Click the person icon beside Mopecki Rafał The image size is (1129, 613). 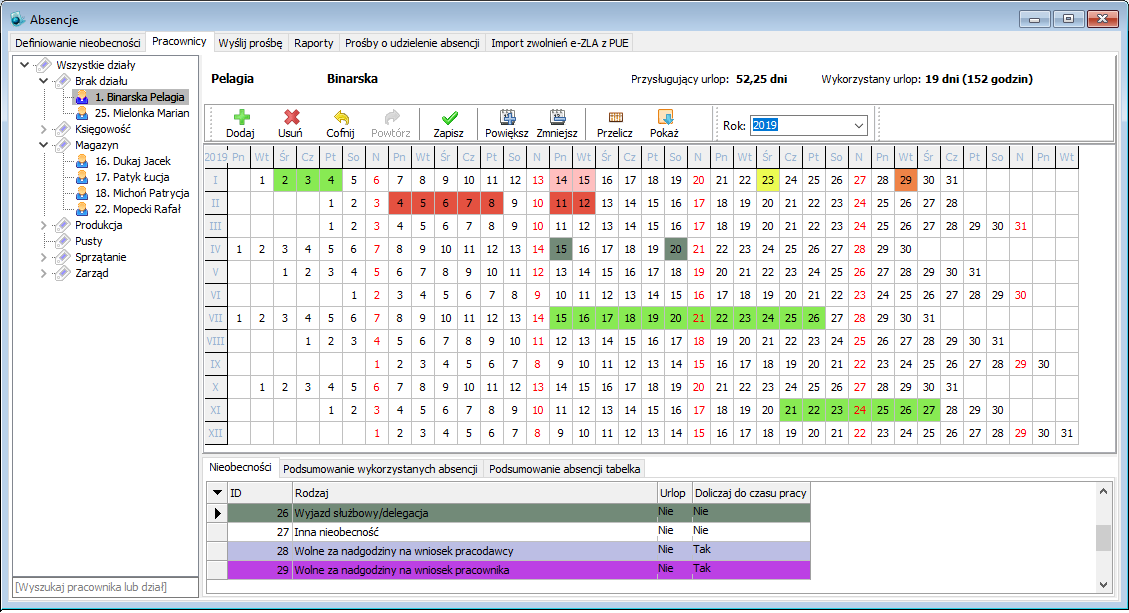(82, 209)
